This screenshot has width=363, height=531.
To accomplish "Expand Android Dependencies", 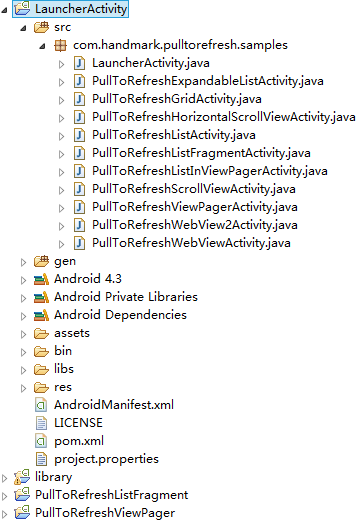I will [23, 316].
